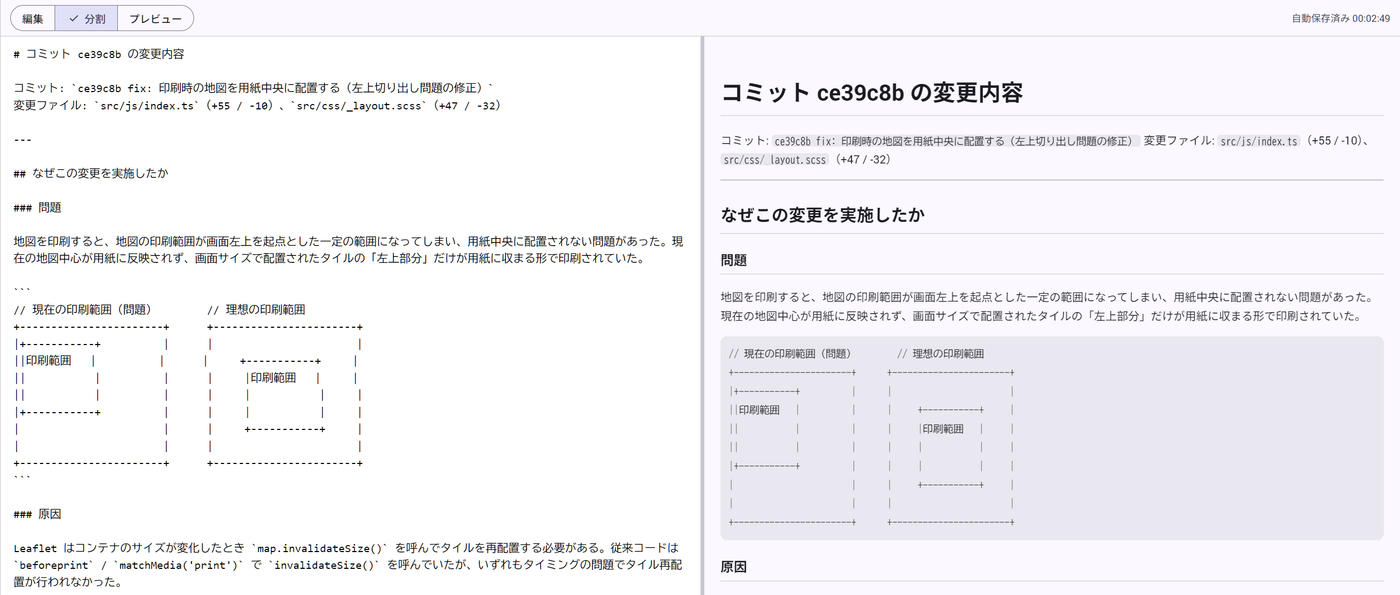Click the split pane divider between editor and preview
The image size is (1400, 595).
(702, 315)
